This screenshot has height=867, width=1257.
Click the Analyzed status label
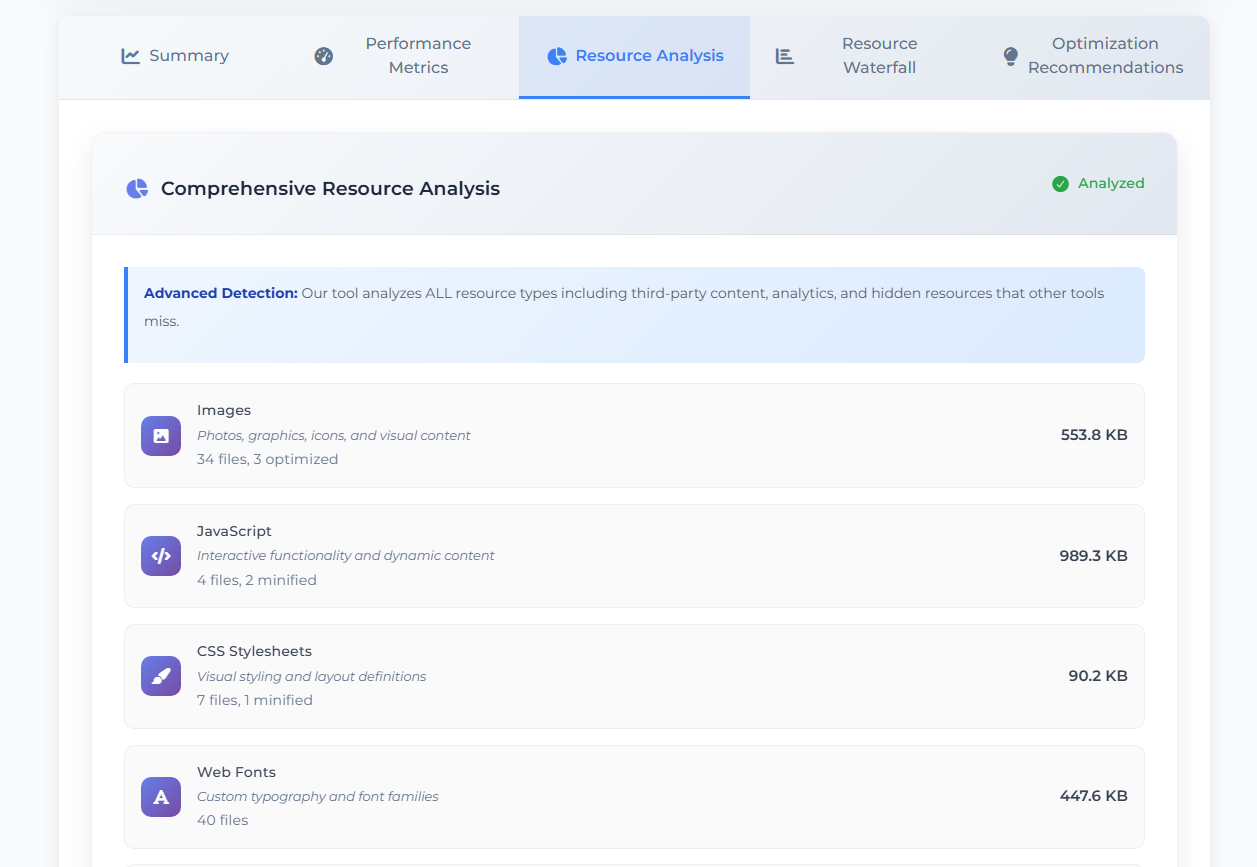tap(1111, 183)
